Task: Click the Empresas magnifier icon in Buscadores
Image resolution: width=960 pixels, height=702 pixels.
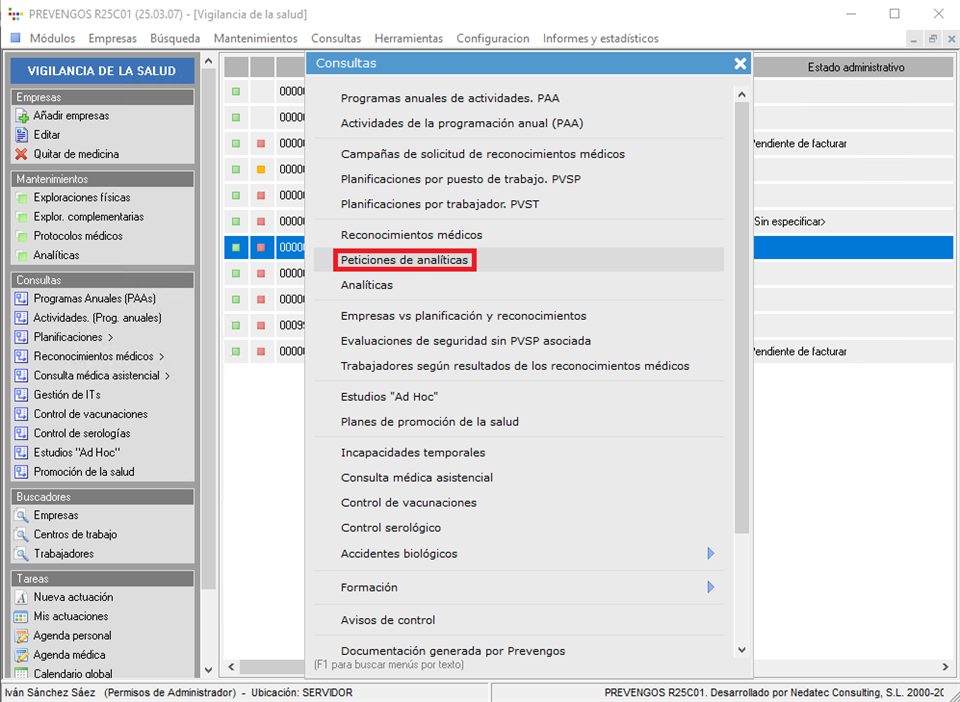Action: pyautogui.click(x=22, y=516)
